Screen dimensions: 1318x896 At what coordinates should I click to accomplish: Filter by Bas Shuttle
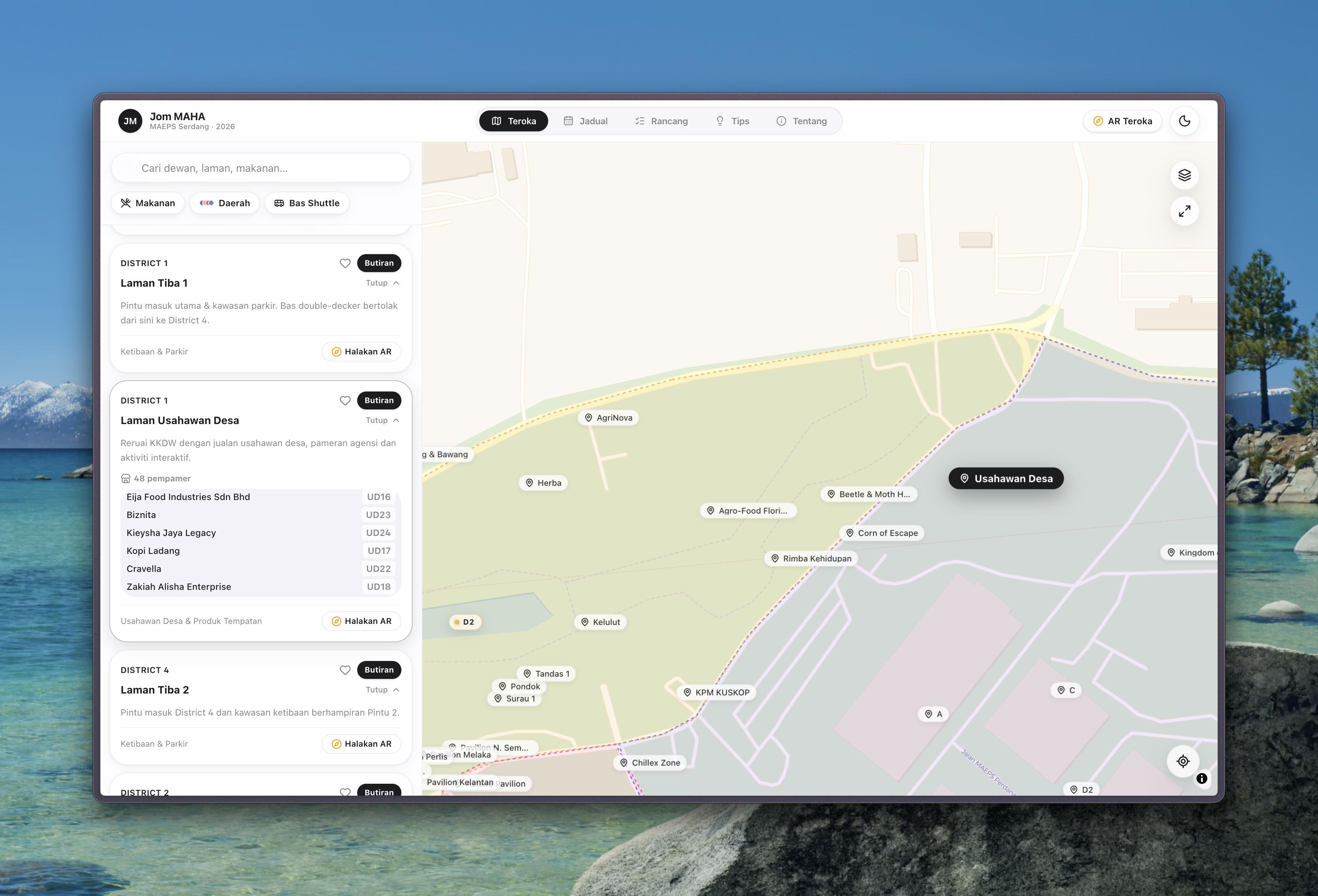click(307, 203)
